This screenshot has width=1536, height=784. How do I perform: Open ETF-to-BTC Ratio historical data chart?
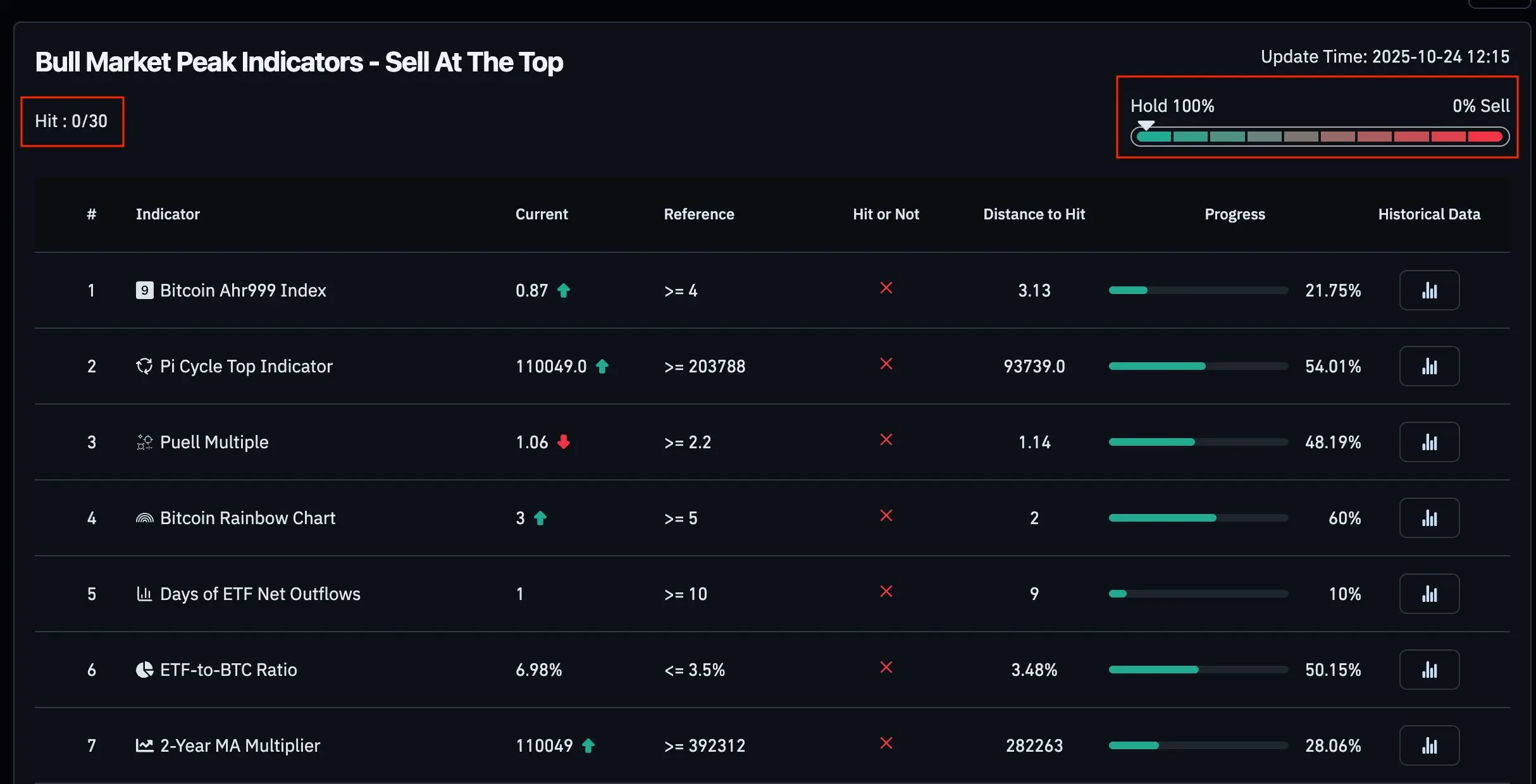coord(1428,670)
